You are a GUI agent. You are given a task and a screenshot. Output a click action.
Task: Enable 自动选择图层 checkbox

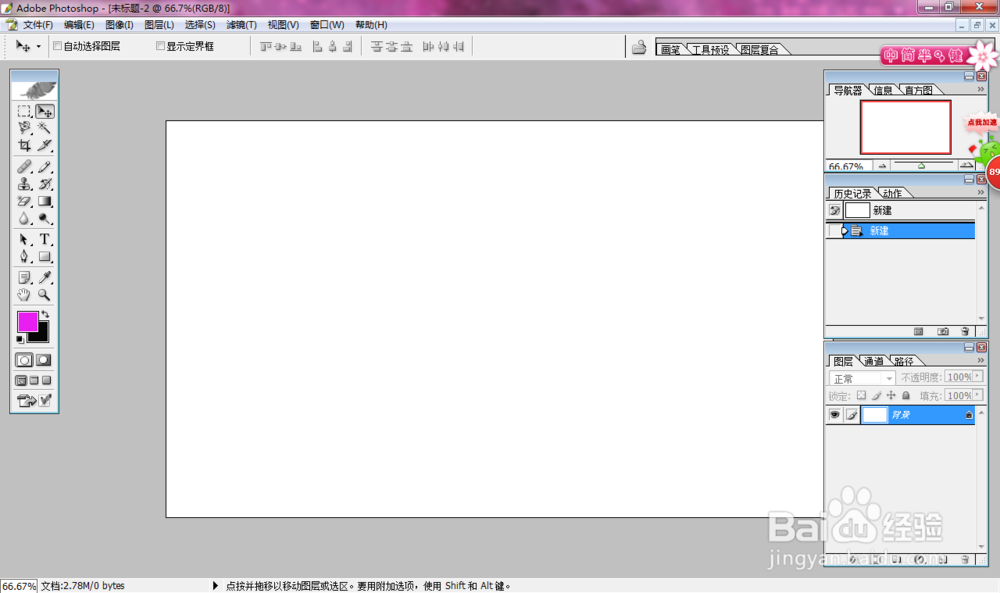pos(57,46)
